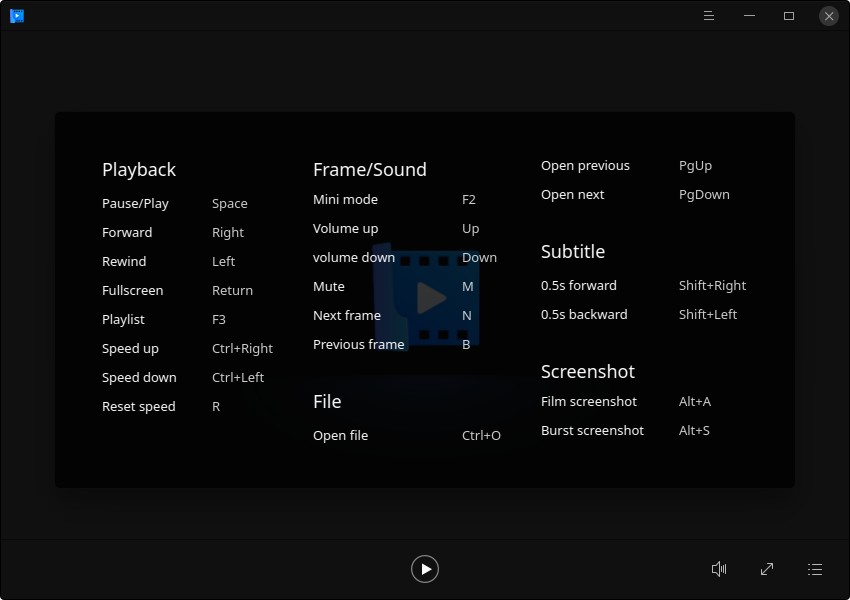Image resolution: width=850 pixels, height=600 pixels.
Task: Mute audio using the volume speaker icon
Action: [718, 569]
